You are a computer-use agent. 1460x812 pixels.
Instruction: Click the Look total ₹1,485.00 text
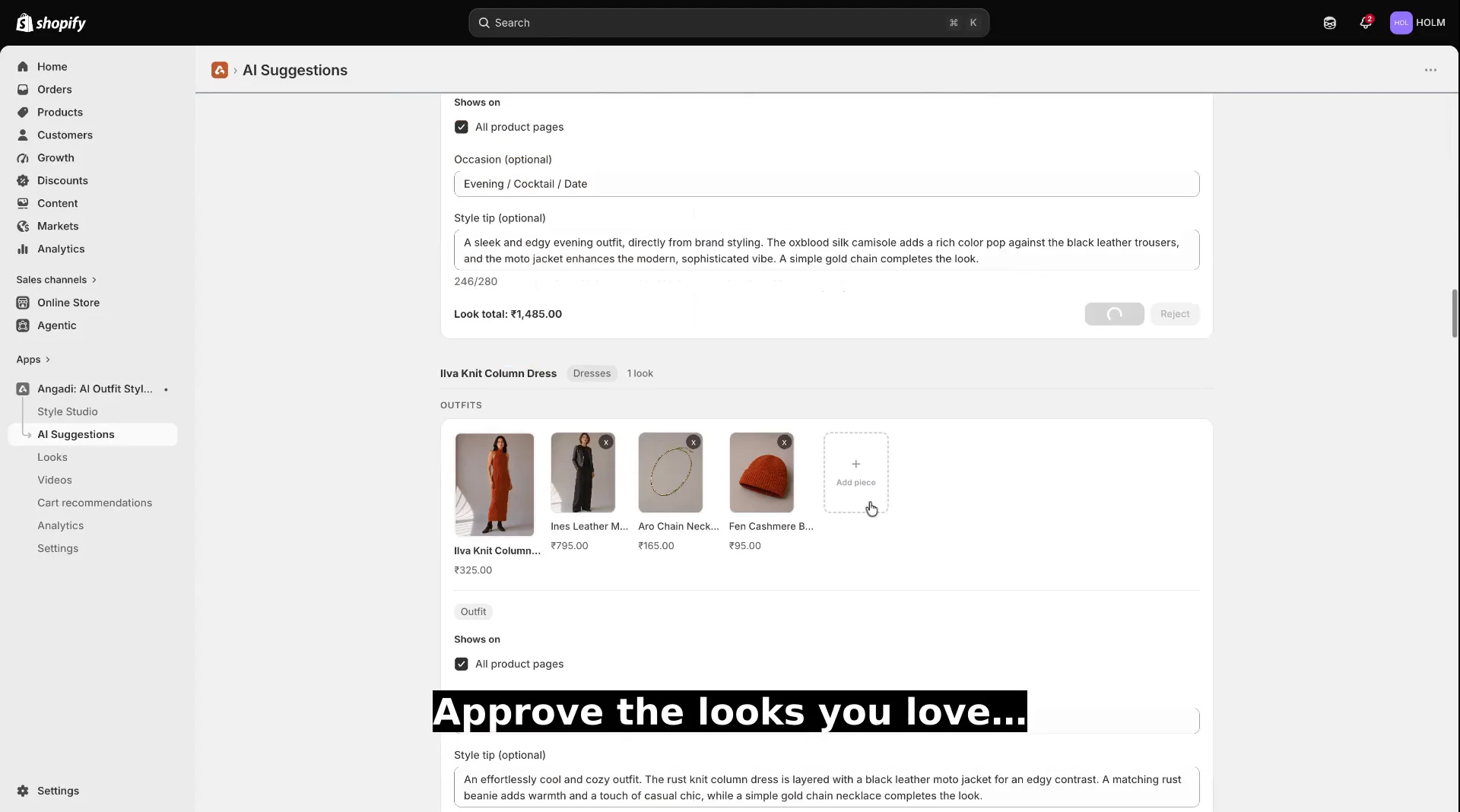[x=508, y=314]
